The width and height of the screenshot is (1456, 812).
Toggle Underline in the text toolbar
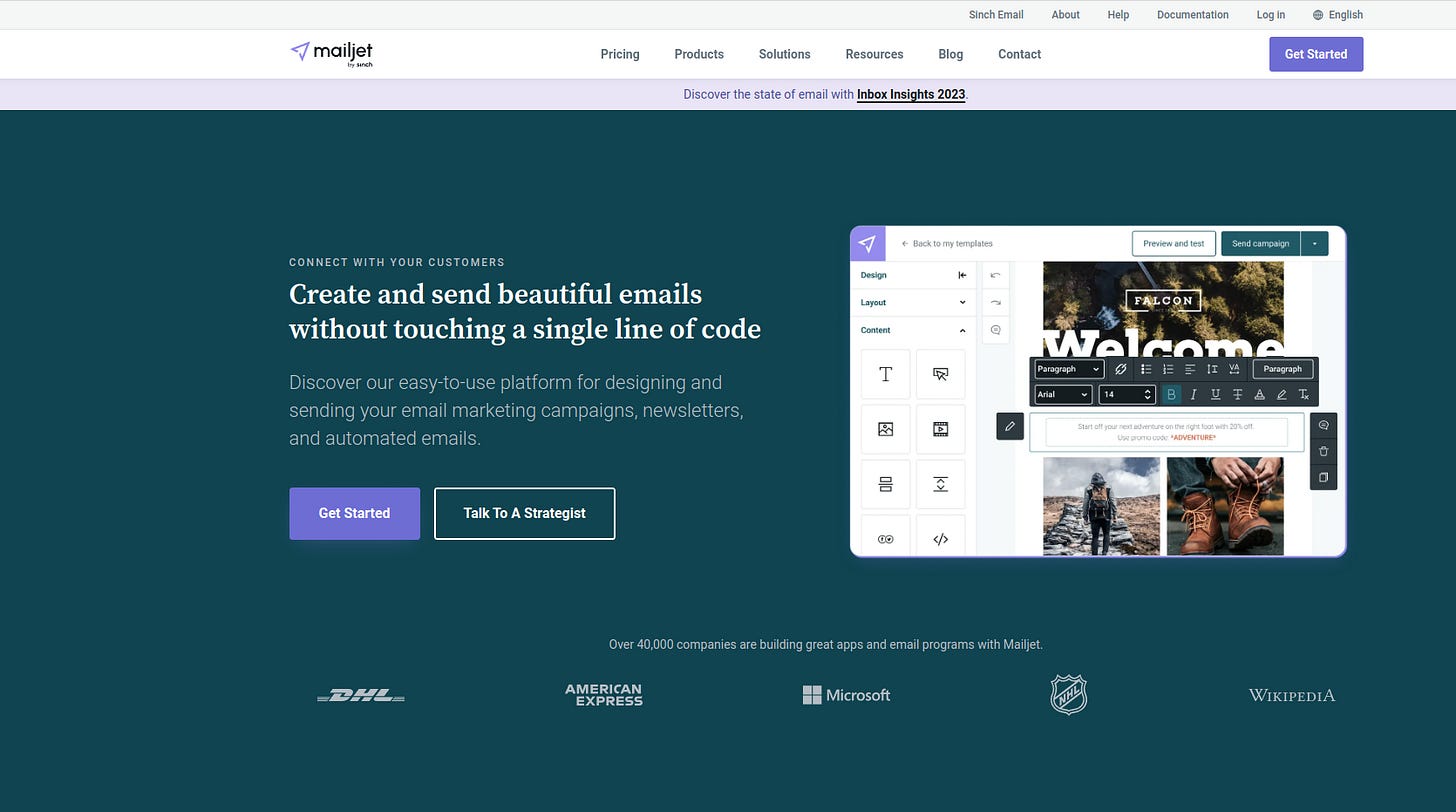coord(1215,395)
